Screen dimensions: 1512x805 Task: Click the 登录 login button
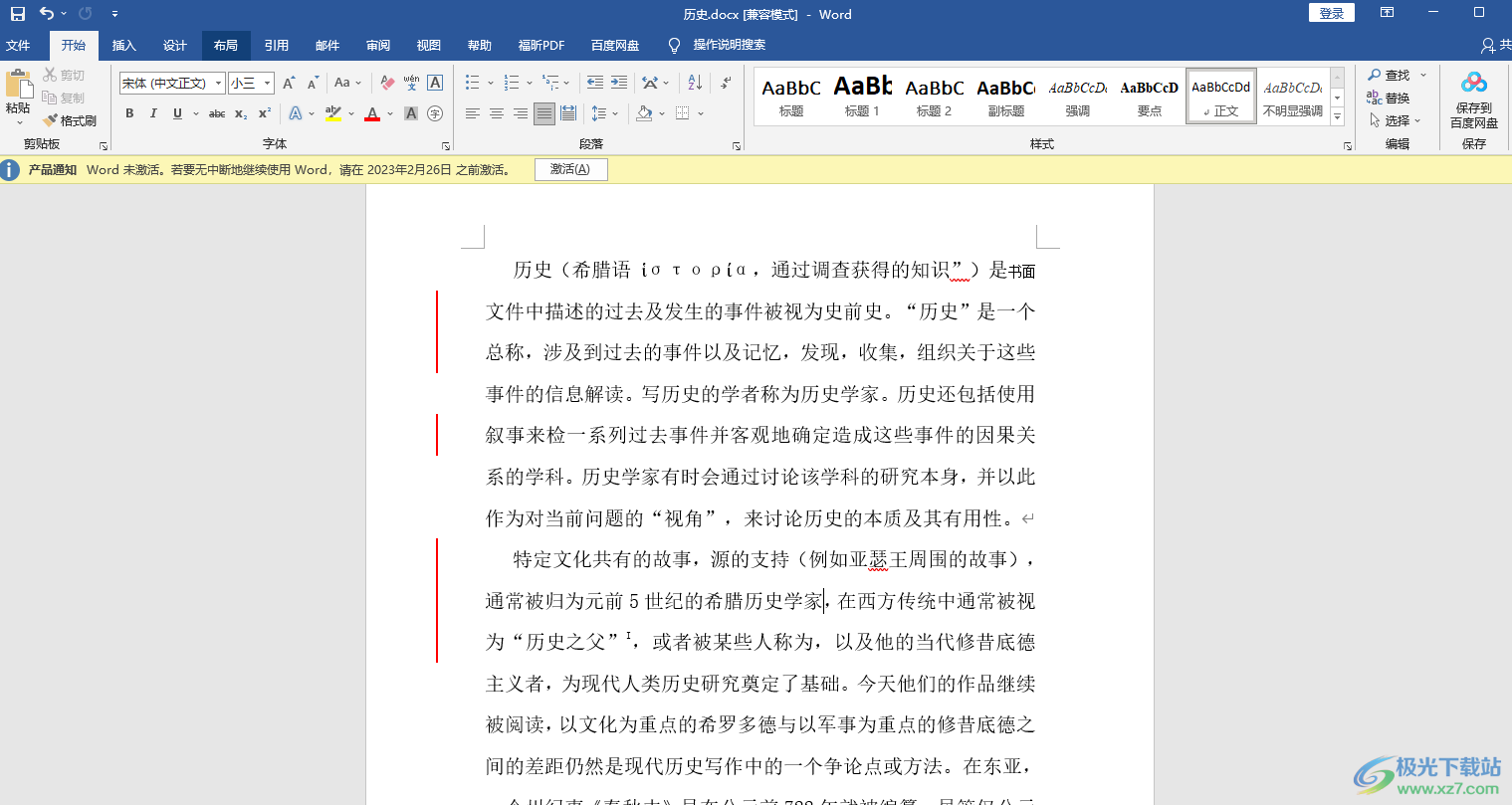1332,13
